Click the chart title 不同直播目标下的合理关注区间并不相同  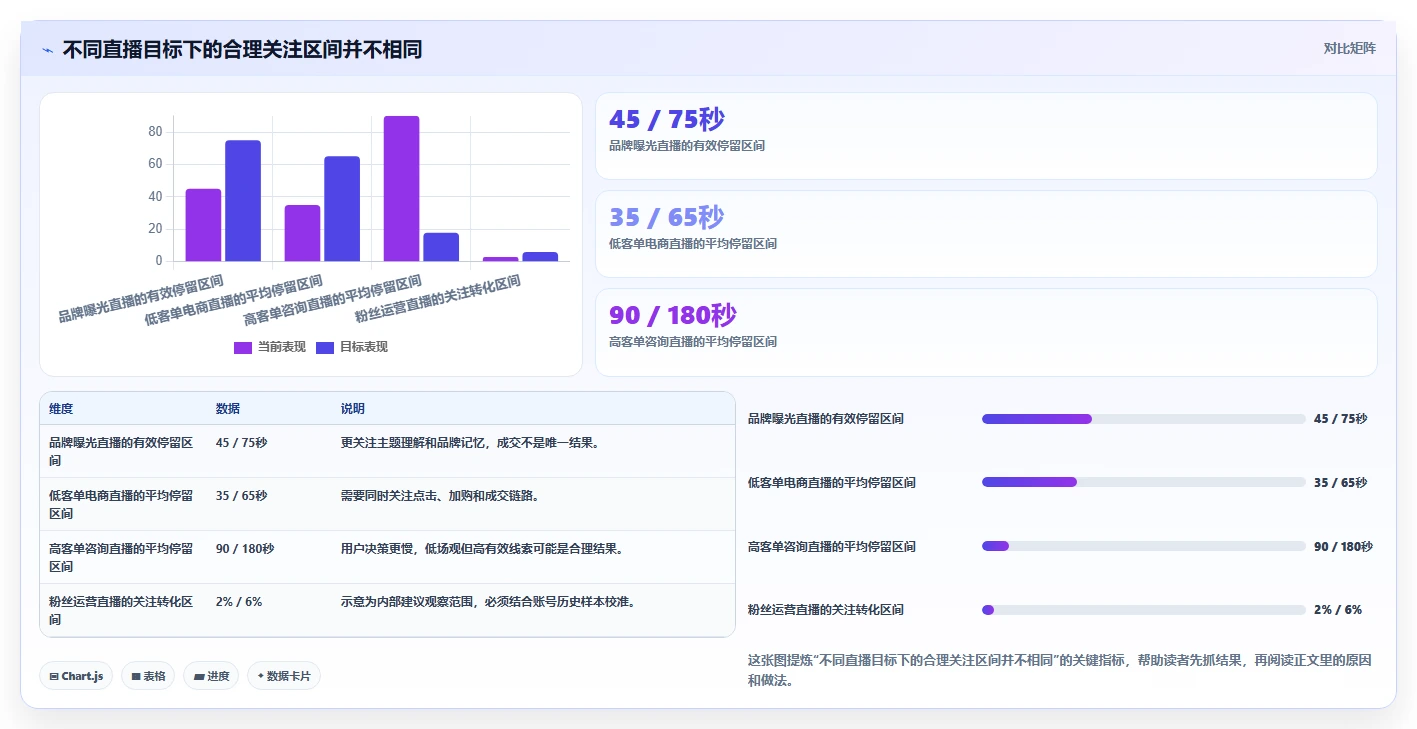242,49
